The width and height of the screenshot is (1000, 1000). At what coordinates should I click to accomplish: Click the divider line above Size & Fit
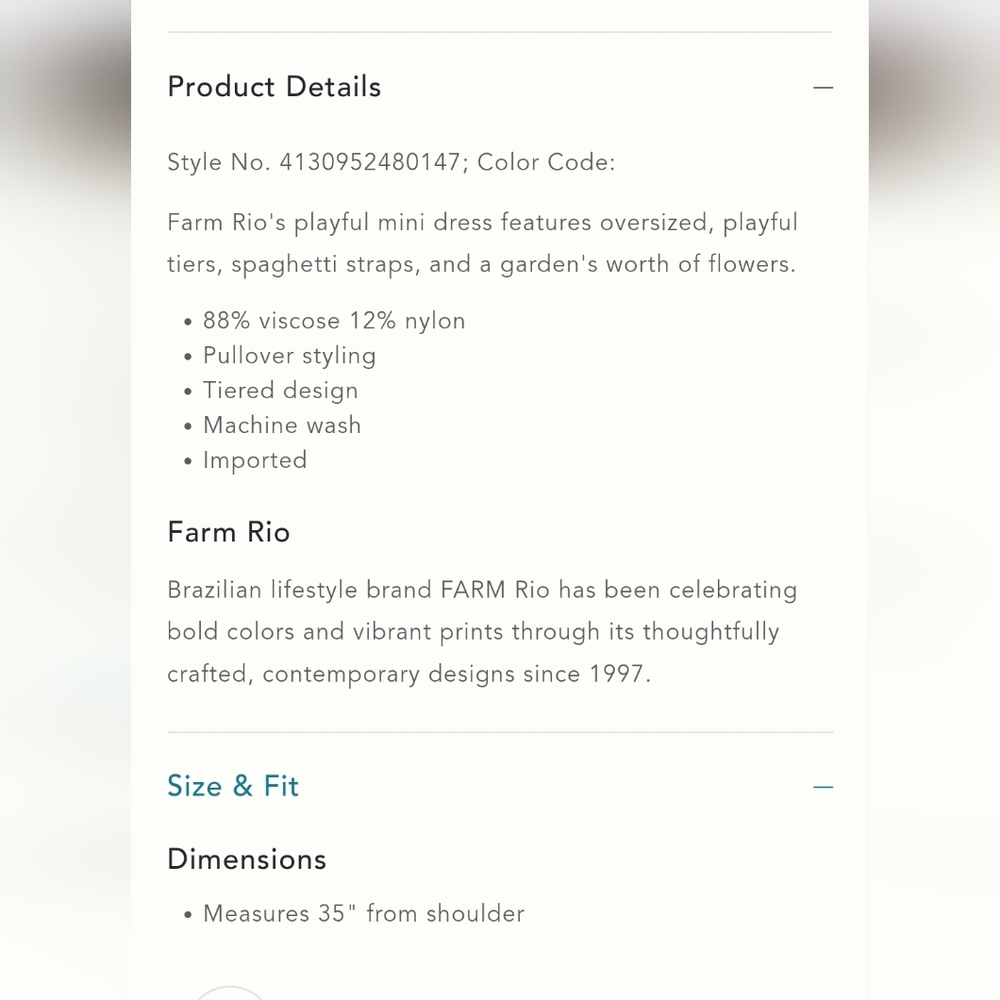pos(500,732)
